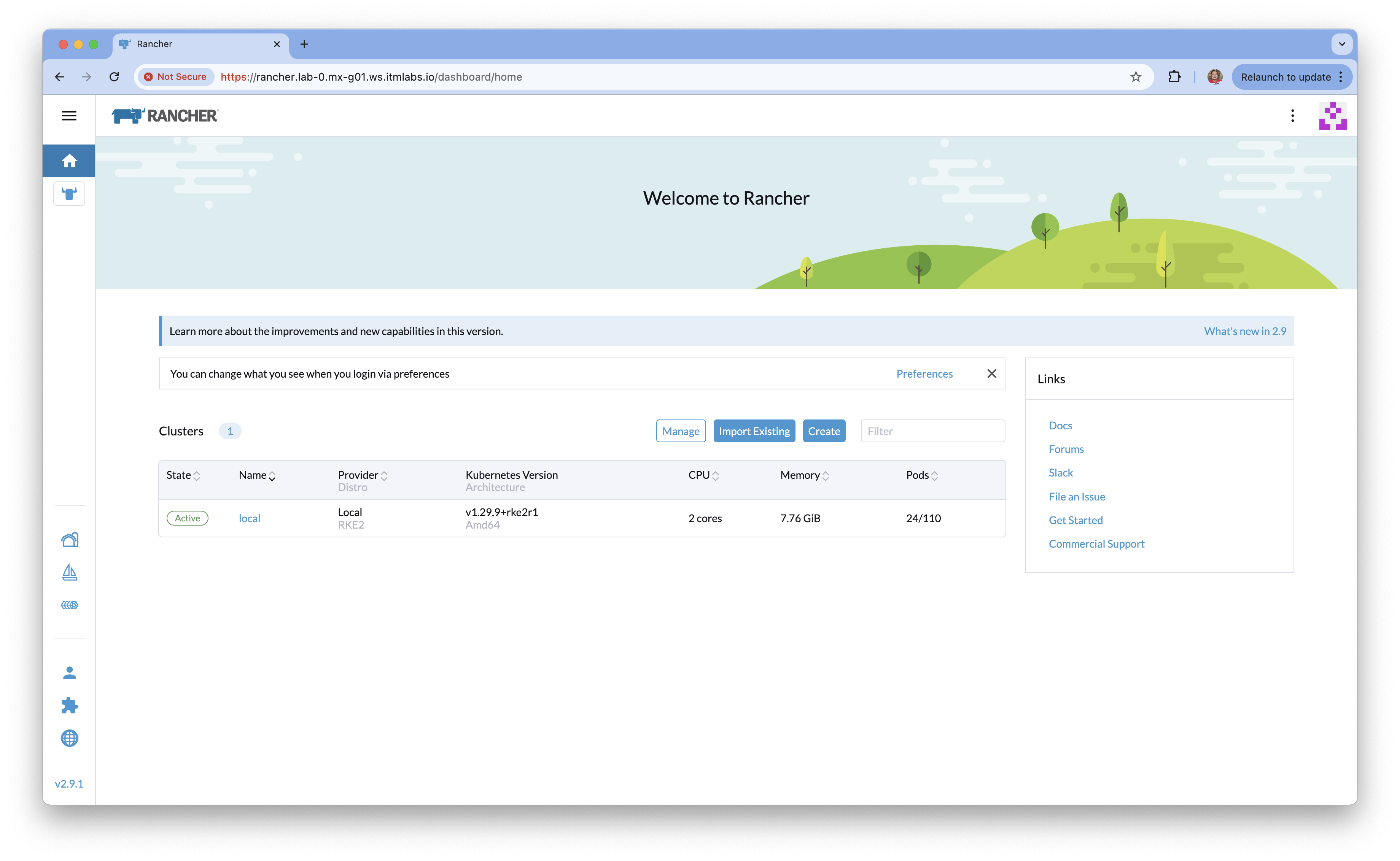Open the local cluster bull icon
This screenshot has height=861, width=1400.
tap(69, 194)
